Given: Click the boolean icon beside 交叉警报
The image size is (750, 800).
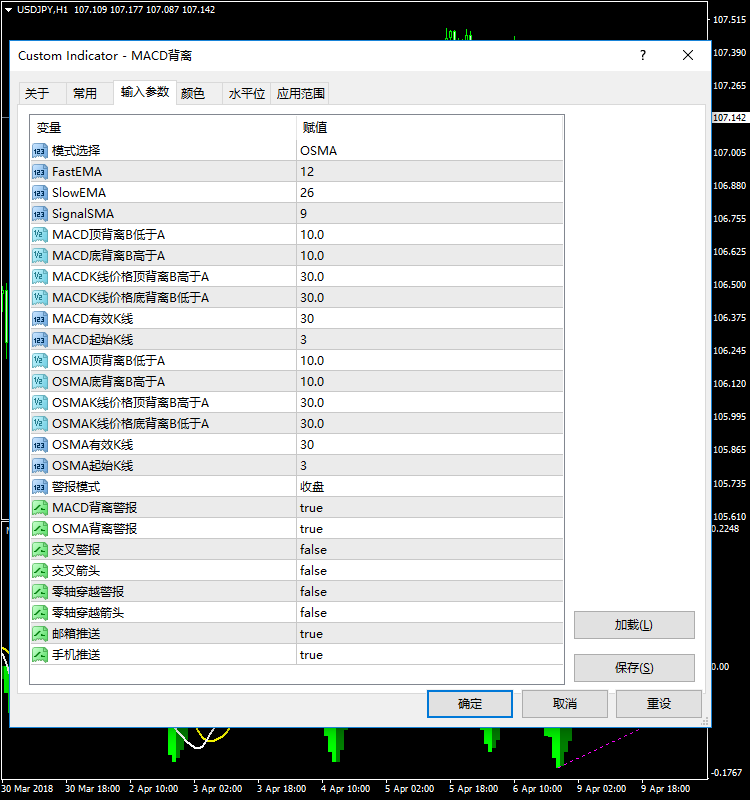Looking at the screenshot, I should pos(40,549).
